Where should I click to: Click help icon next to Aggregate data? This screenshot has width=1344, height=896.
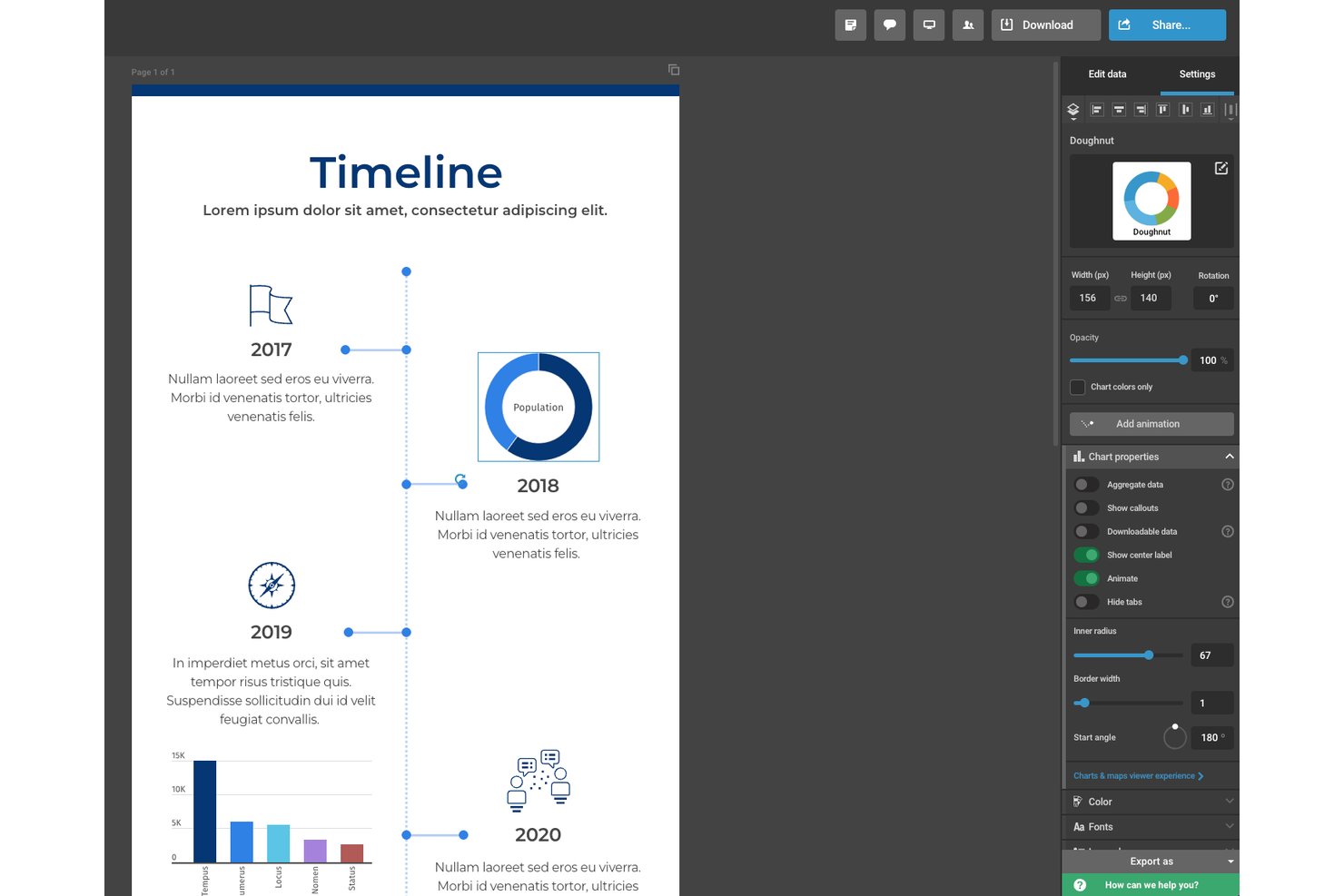pos(1228,485)
